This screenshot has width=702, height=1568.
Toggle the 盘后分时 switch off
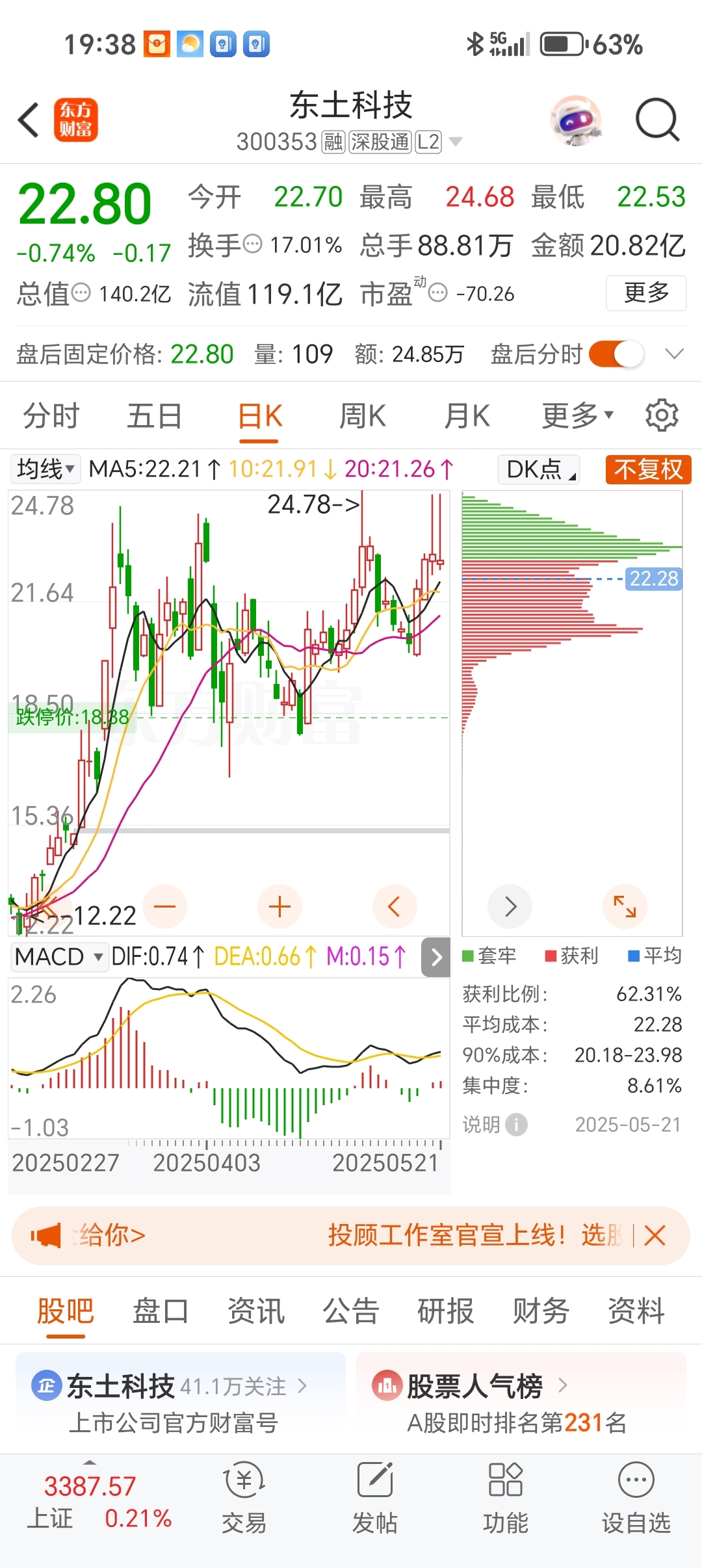click(616, 354)
